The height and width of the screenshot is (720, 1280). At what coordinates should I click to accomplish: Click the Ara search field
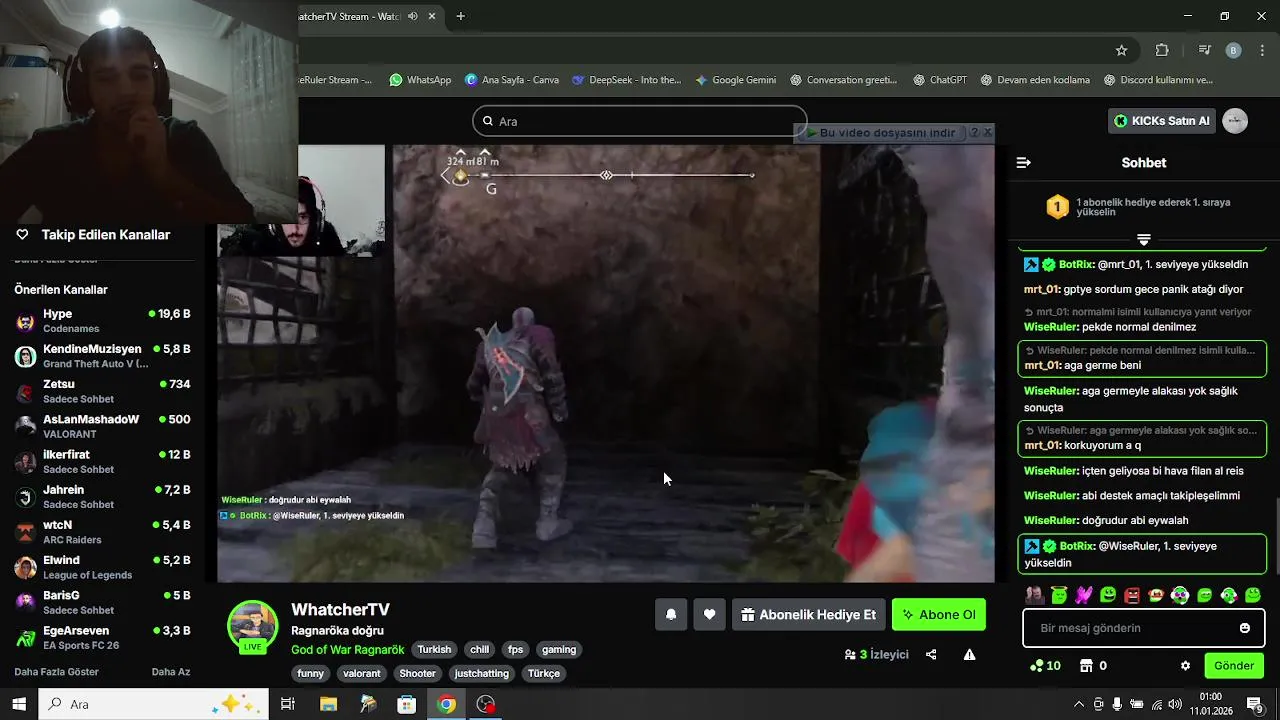coord(640,121)
